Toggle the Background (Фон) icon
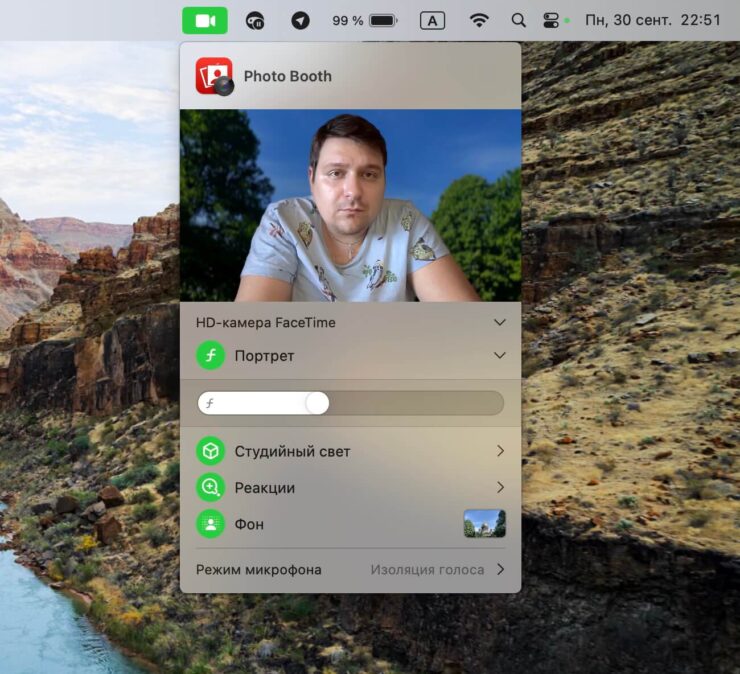Screen dimensions: 740x674 [x=210, y=524]
